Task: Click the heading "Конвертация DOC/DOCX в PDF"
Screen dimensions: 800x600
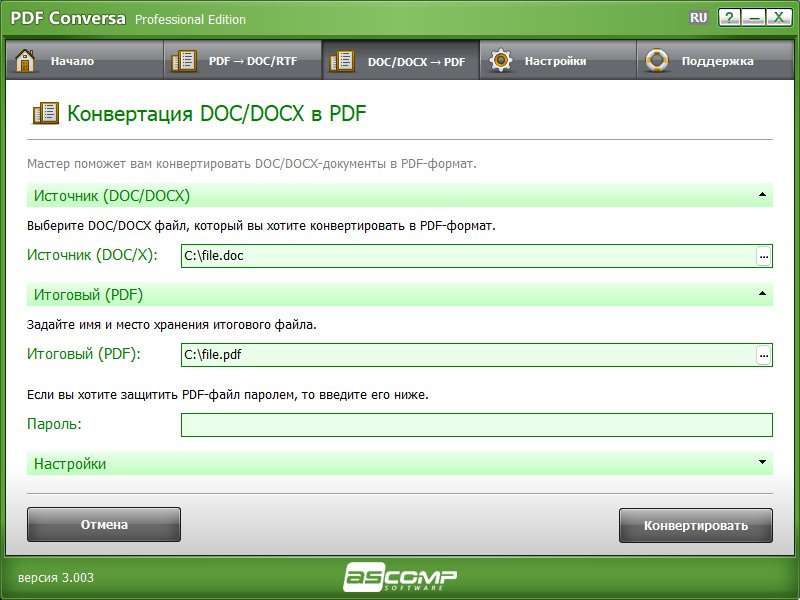Action: (x=217, y=113)
